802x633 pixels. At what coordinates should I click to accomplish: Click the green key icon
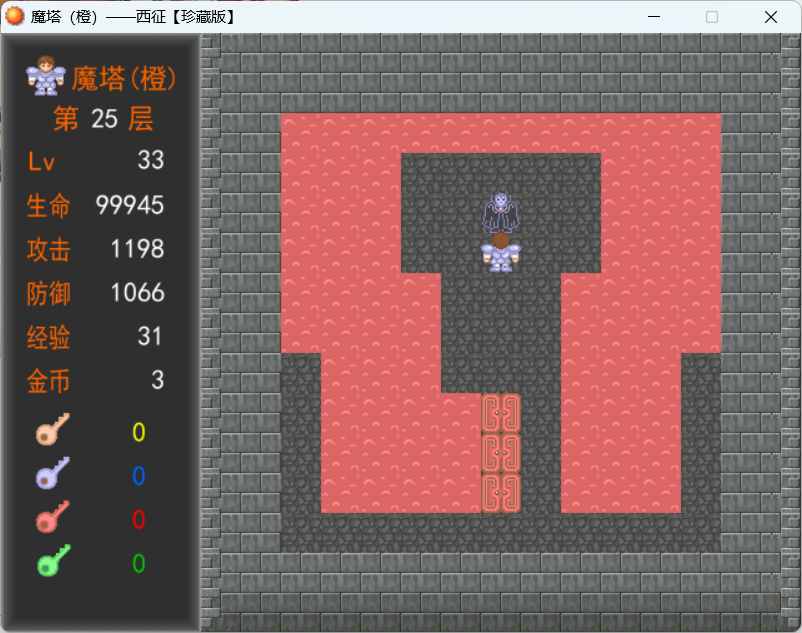pos(54,561)
